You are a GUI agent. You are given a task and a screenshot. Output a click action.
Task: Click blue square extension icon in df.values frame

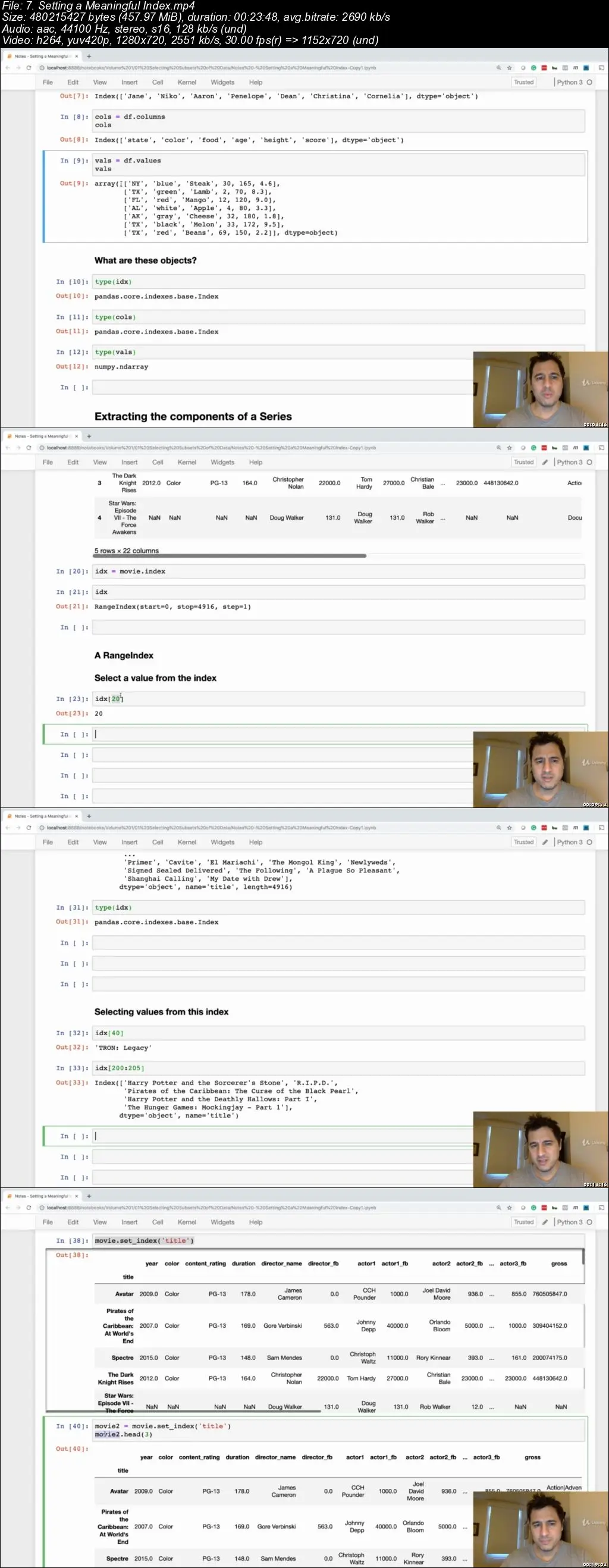pos(586,68)
